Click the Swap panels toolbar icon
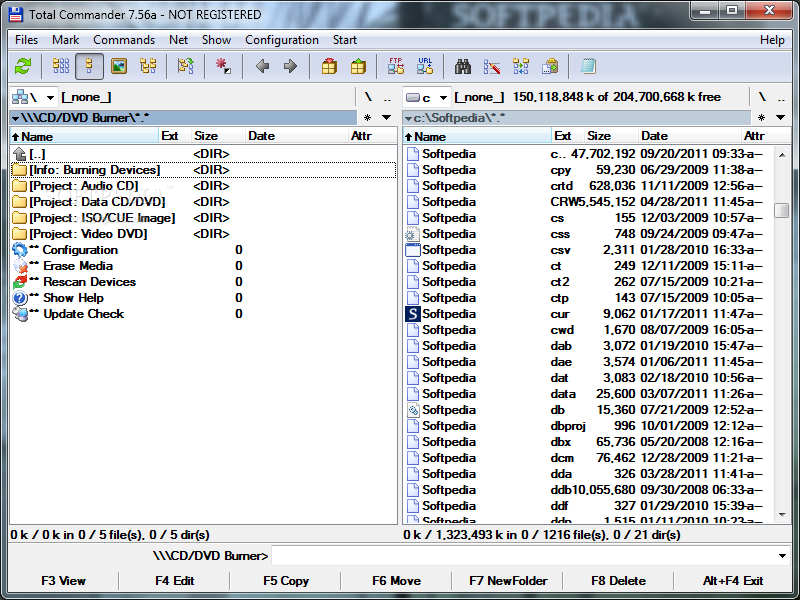The width and height of the screenshot is (800, 600). point(186,66)
